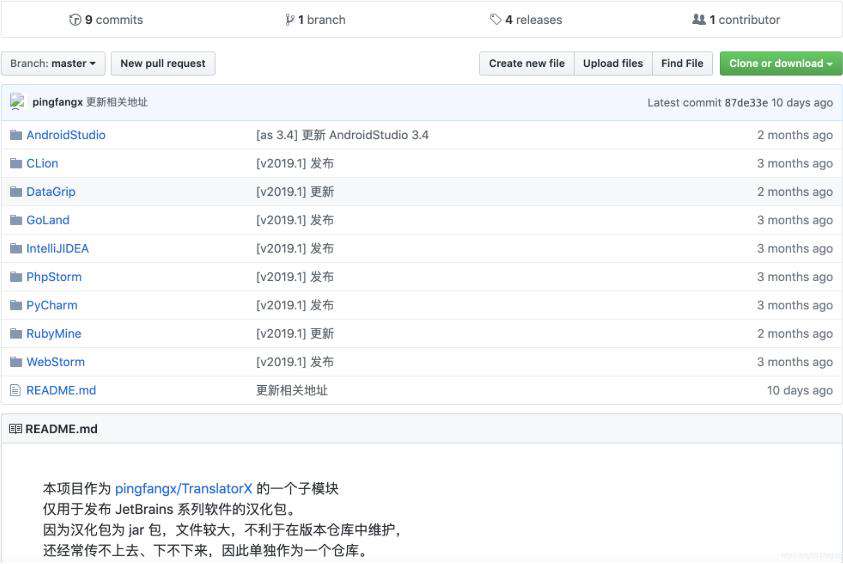Viewport: 843px width, 564px height.
Task: Open the PyCharm folder
Action: click(52, 306)
